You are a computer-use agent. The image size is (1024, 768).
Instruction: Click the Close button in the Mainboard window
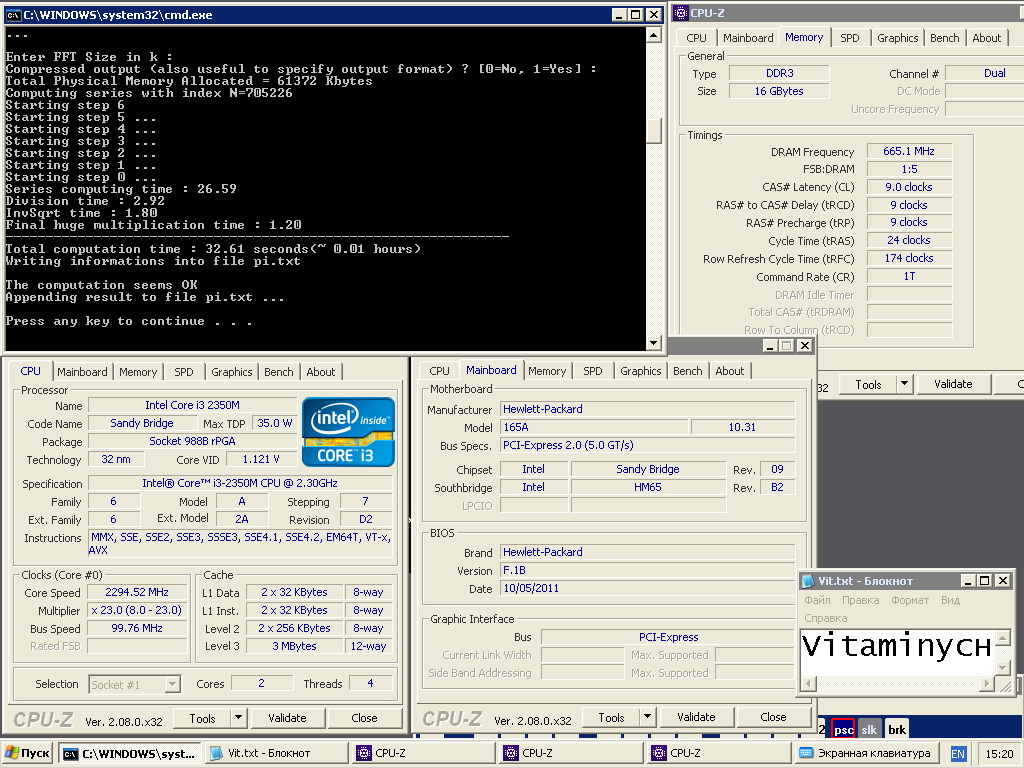773,717
